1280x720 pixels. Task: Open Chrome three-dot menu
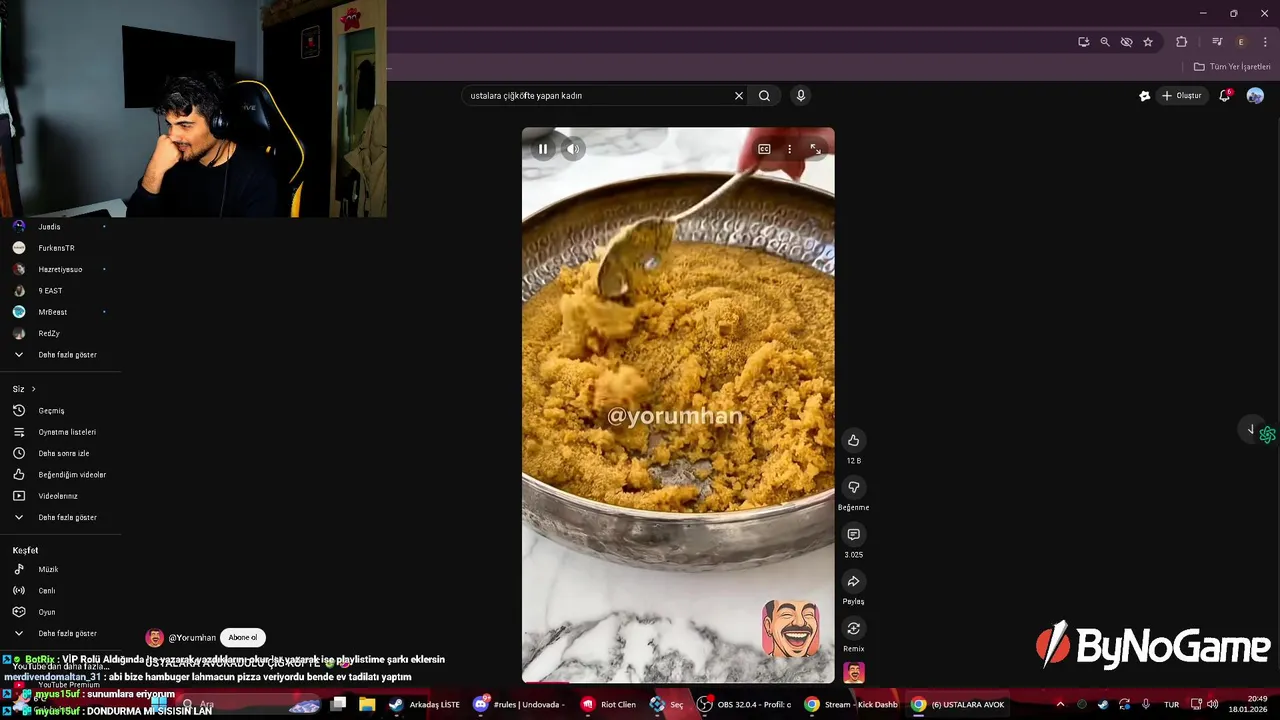click(1265, 42)
